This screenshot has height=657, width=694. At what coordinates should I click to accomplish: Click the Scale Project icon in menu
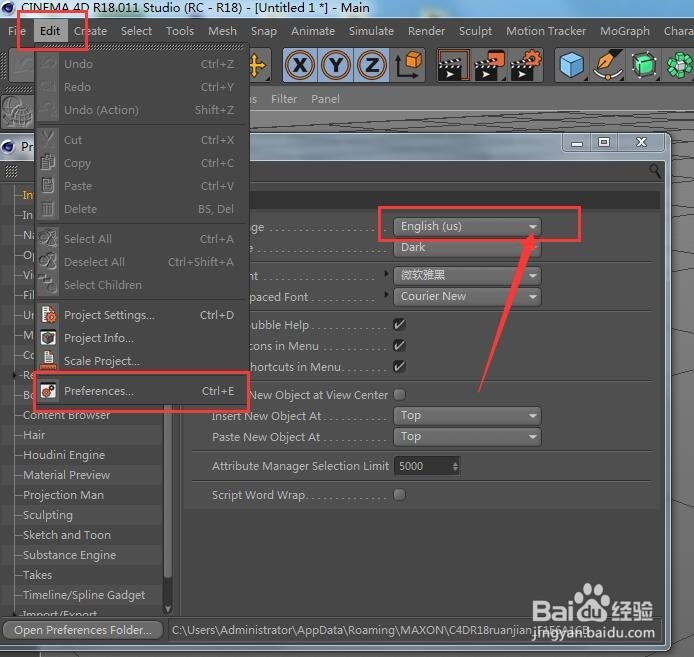[48, 360]
